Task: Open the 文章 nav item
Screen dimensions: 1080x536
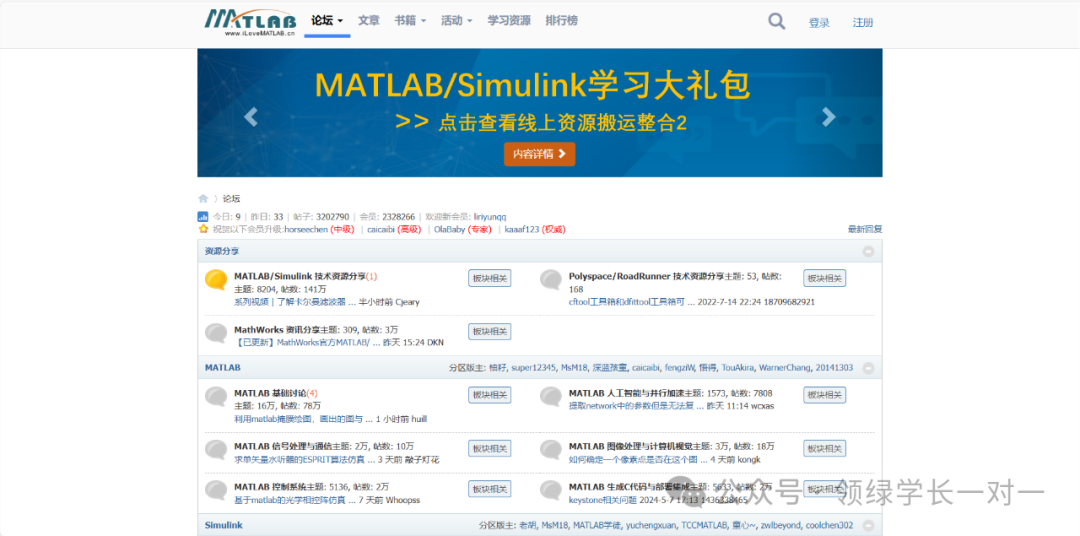Action: [368, 21]
